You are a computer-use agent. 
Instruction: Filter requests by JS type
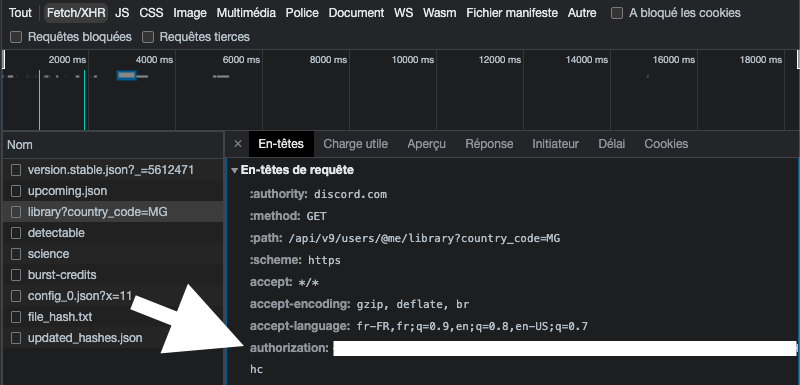coord(122,13)
